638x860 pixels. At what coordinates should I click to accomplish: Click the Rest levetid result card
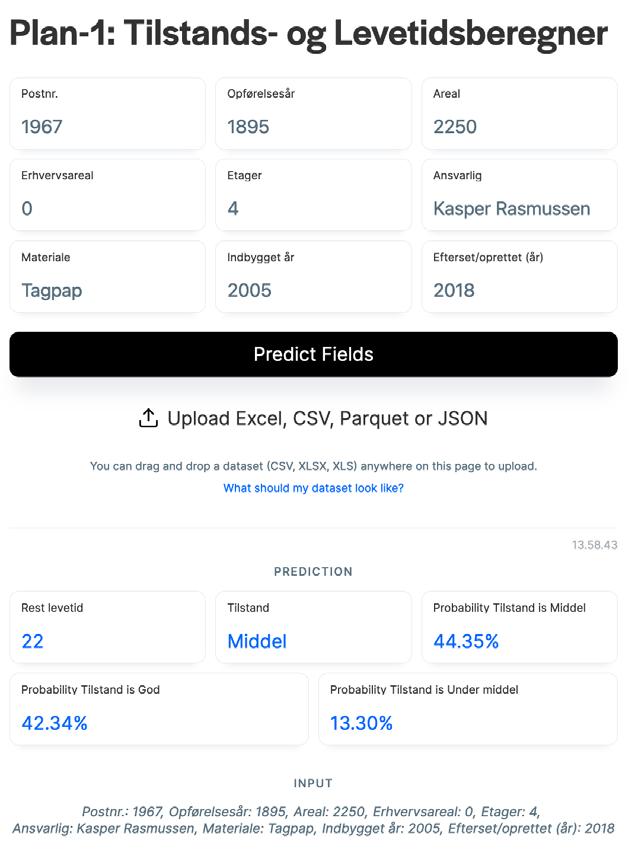pyautogui.click(x=108, y=627)
